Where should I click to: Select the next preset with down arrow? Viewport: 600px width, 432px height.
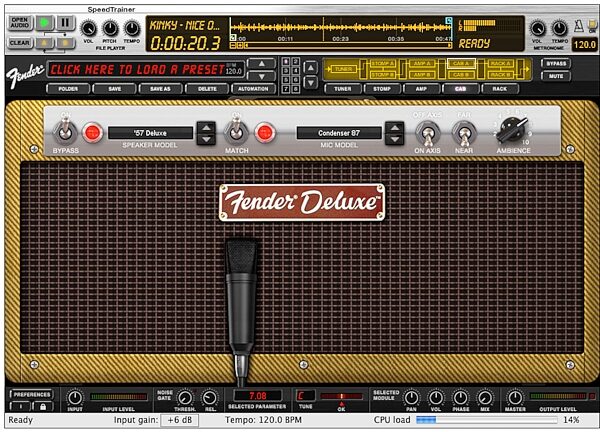261,76
